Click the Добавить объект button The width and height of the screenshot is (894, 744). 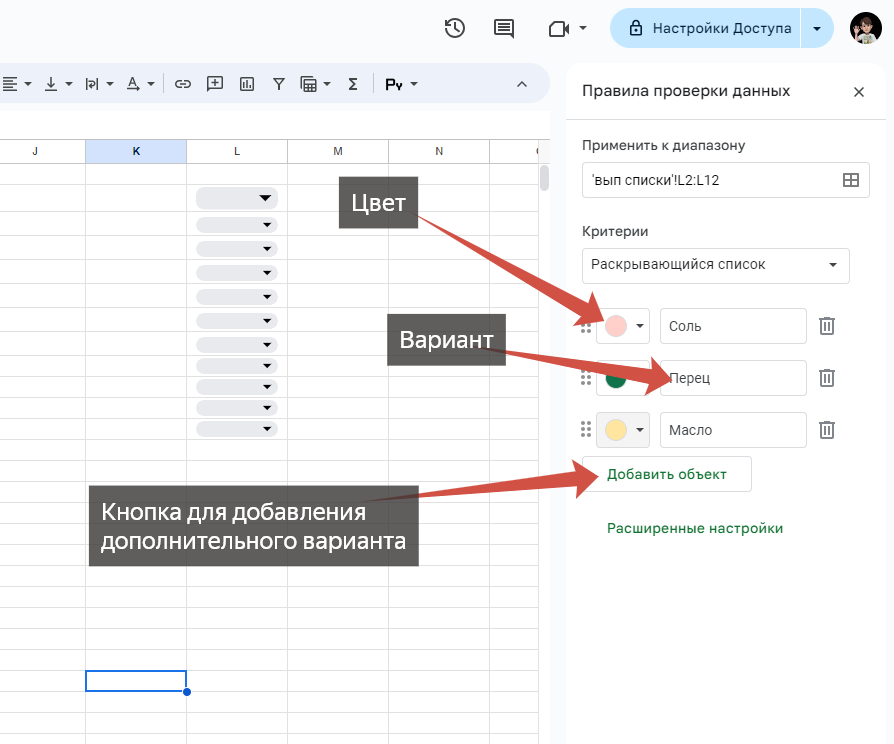667,474
